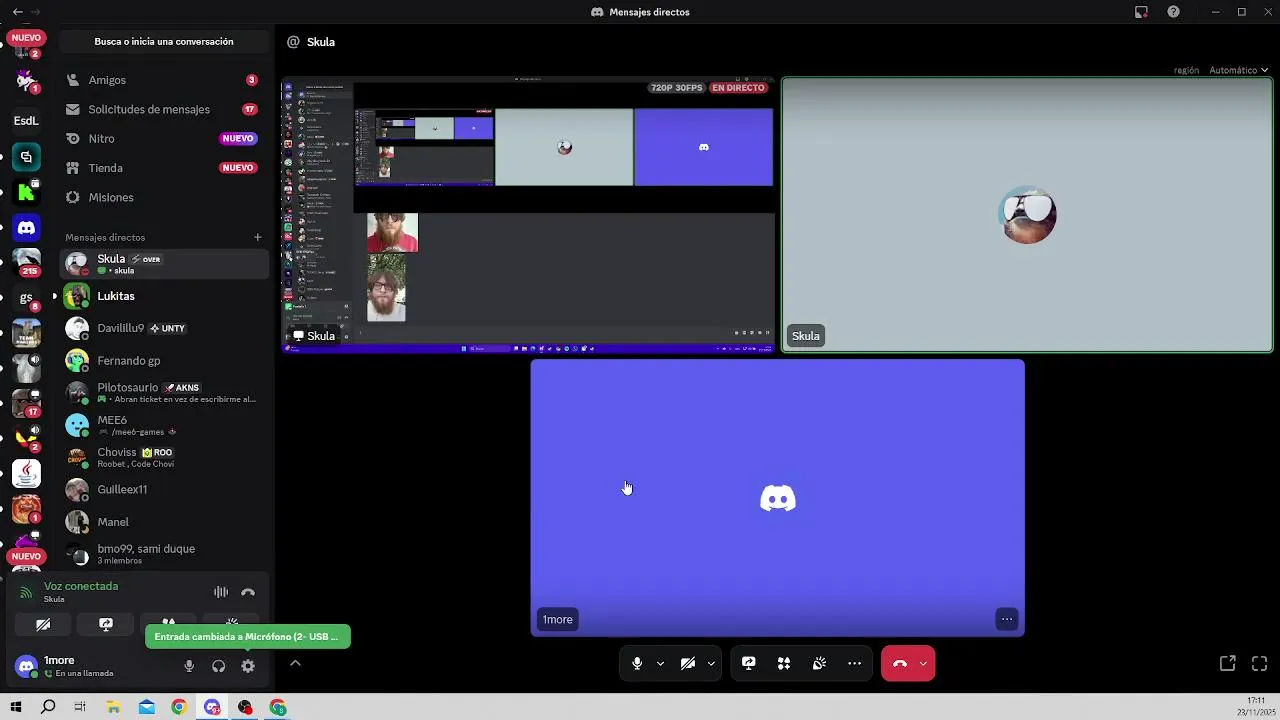The width and height of the screenshot is (1280, 720).
Task: Open the EsdL server
Action: point(26,121)
